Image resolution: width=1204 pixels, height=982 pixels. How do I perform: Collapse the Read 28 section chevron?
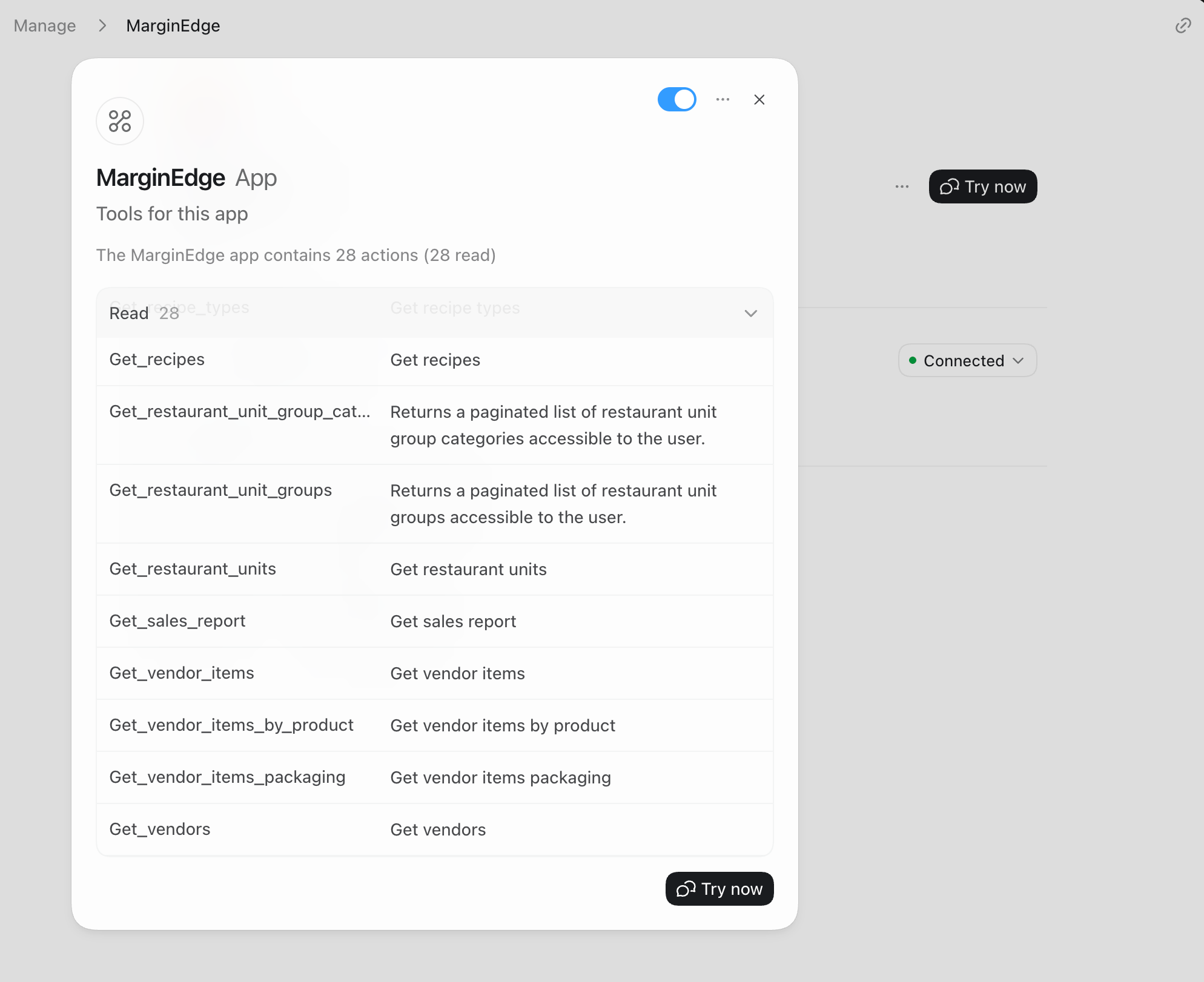pos(751,313)
